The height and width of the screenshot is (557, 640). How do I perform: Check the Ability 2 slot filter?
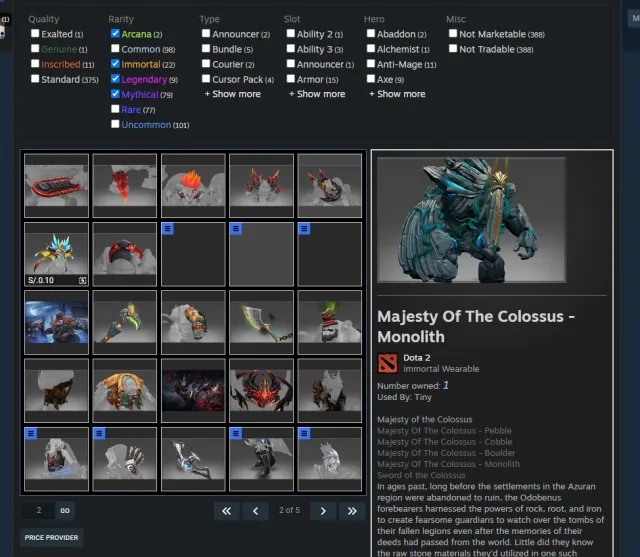click(291, 33)
